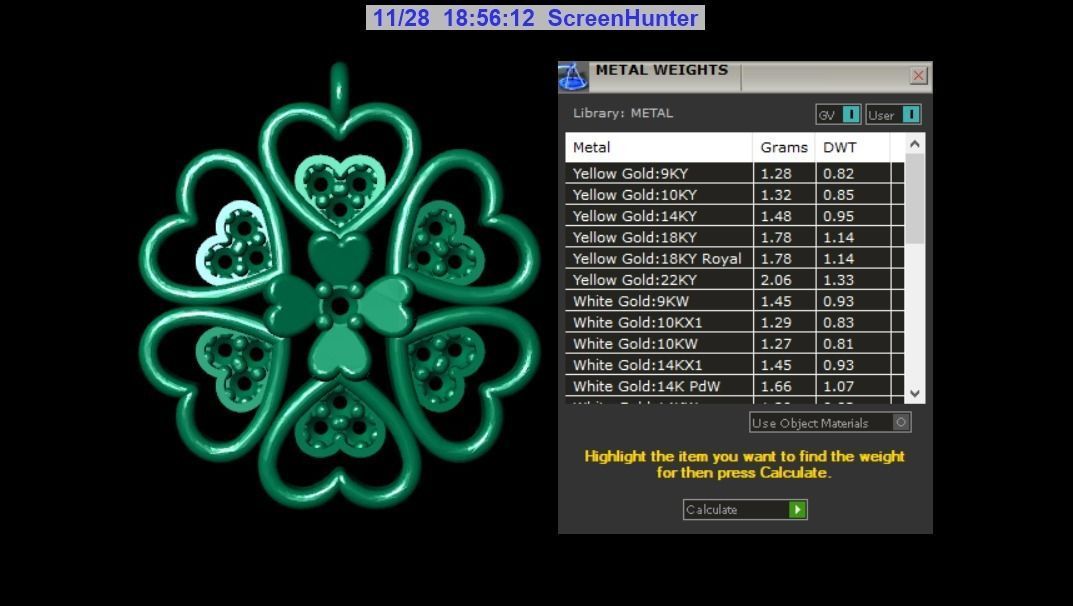Click the Grams column header
Screen dimensions: 1073x606
point(784,147)
